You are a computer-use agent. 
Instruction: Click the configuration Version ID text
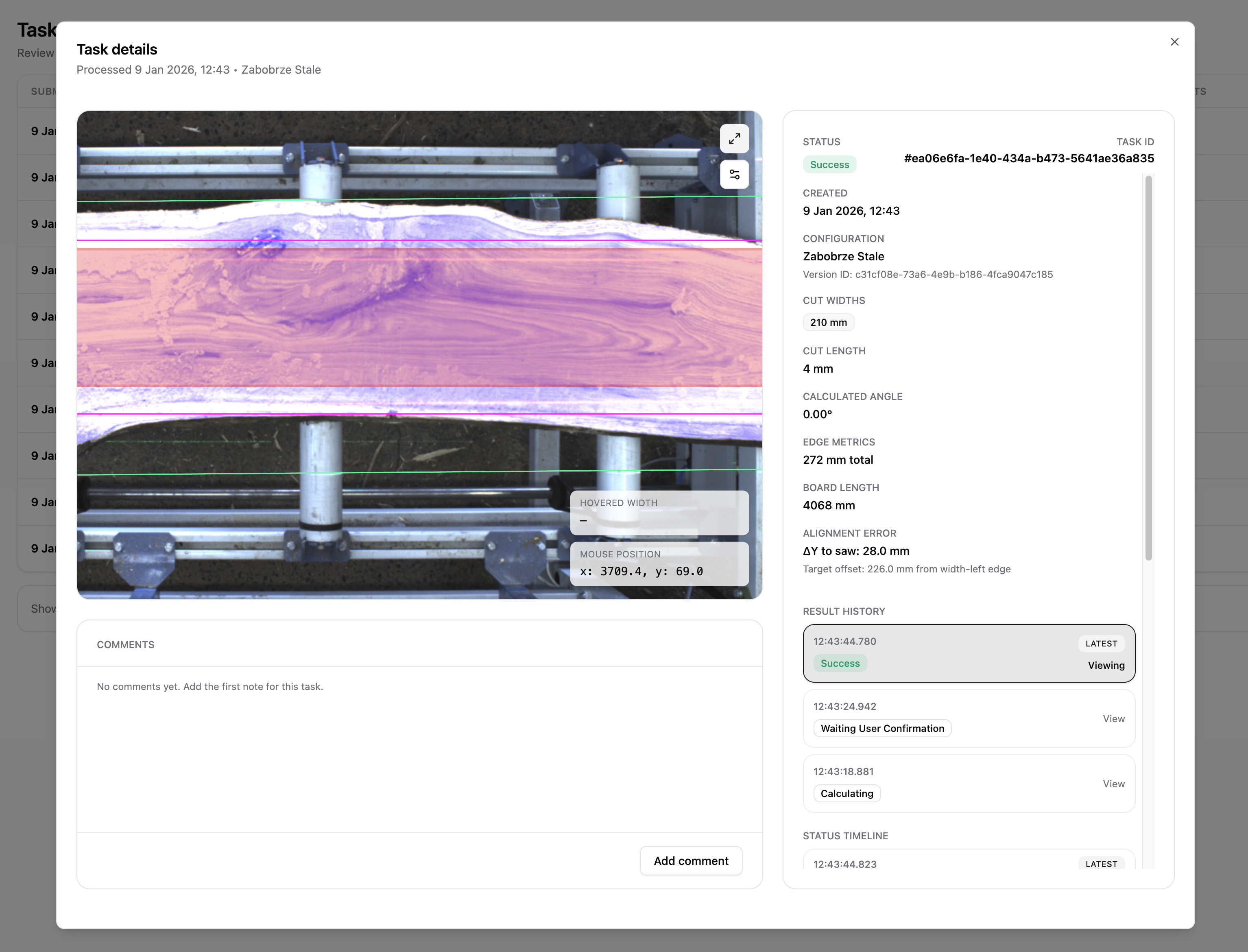[x=927, y=274]
